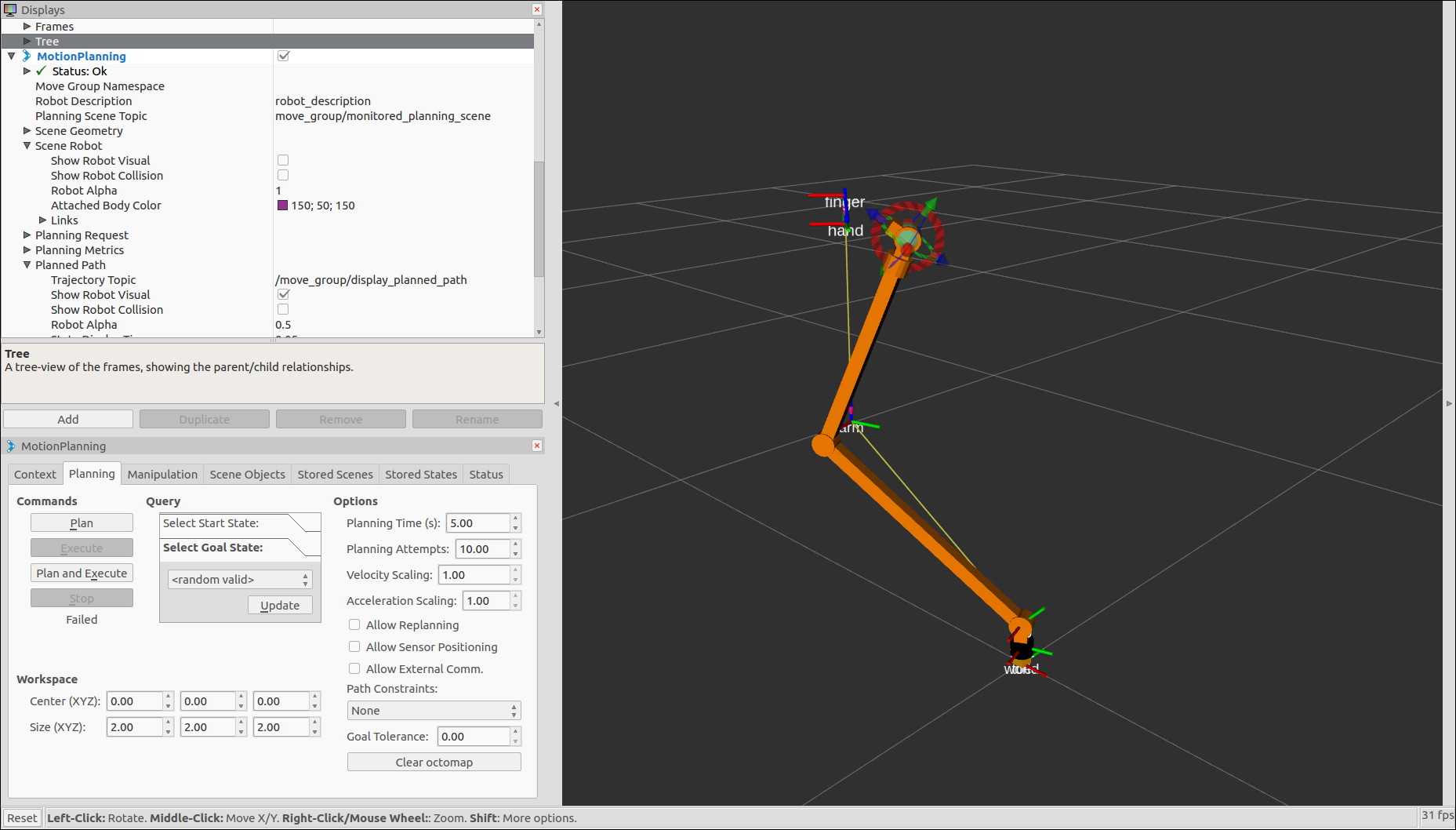Click the Attached Body Color purple swatch

point(282,205)
